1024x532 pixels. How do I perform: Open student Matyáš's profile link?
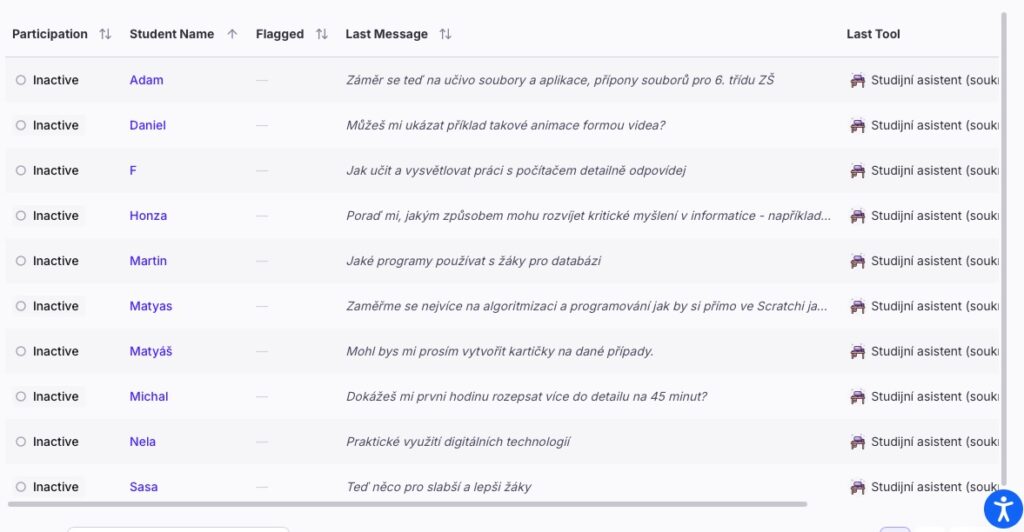151,351
